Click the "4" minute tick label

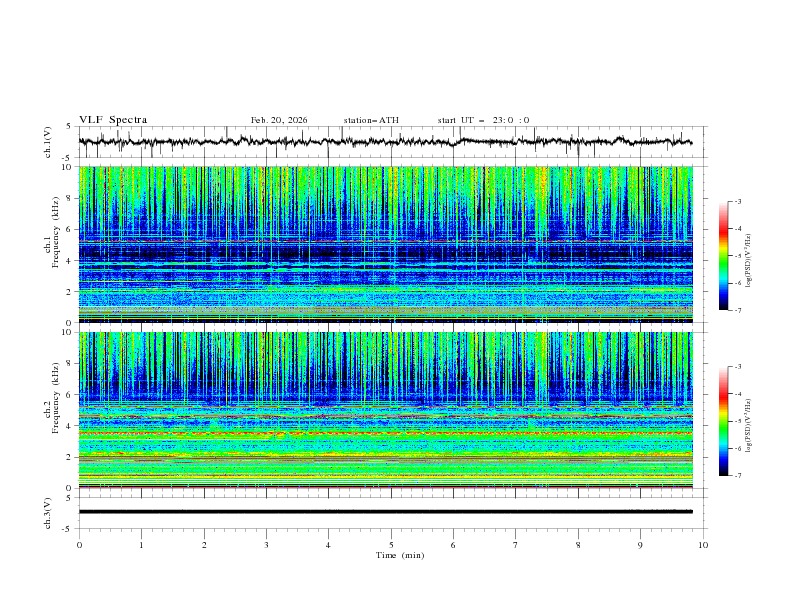click(x=328, y=545)
